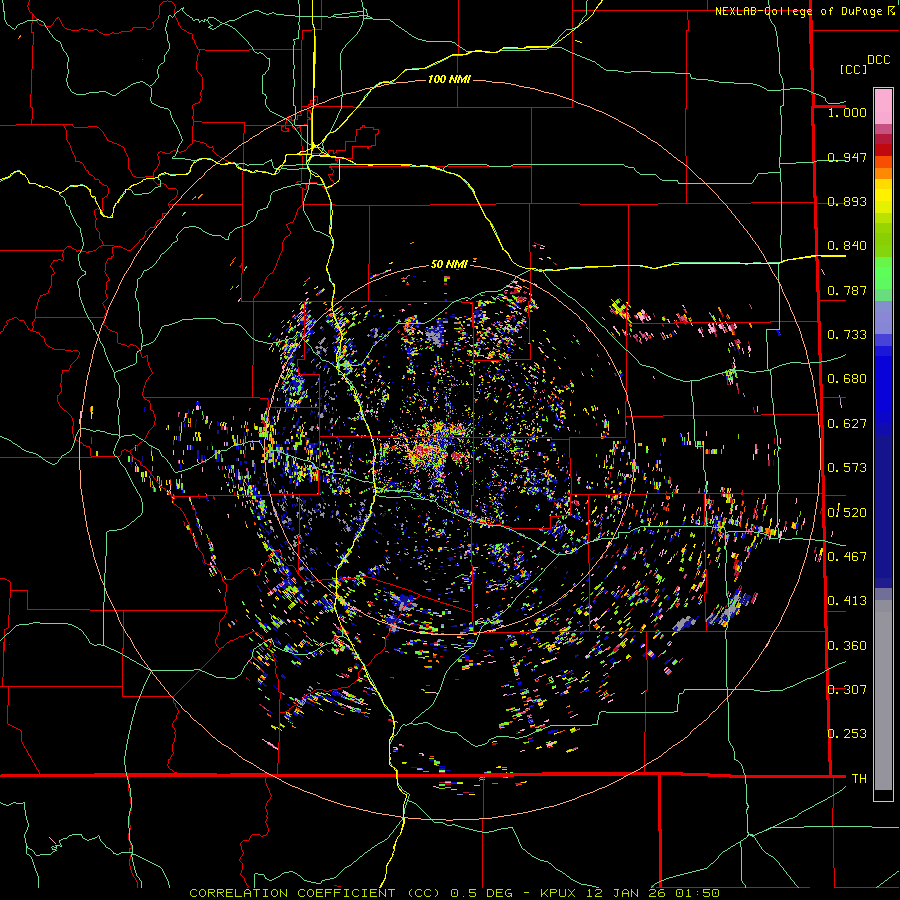Click the 0.307 legend value
Viewport: 900px width, 900px height.
pyautogui.click(x=847, y=690)
